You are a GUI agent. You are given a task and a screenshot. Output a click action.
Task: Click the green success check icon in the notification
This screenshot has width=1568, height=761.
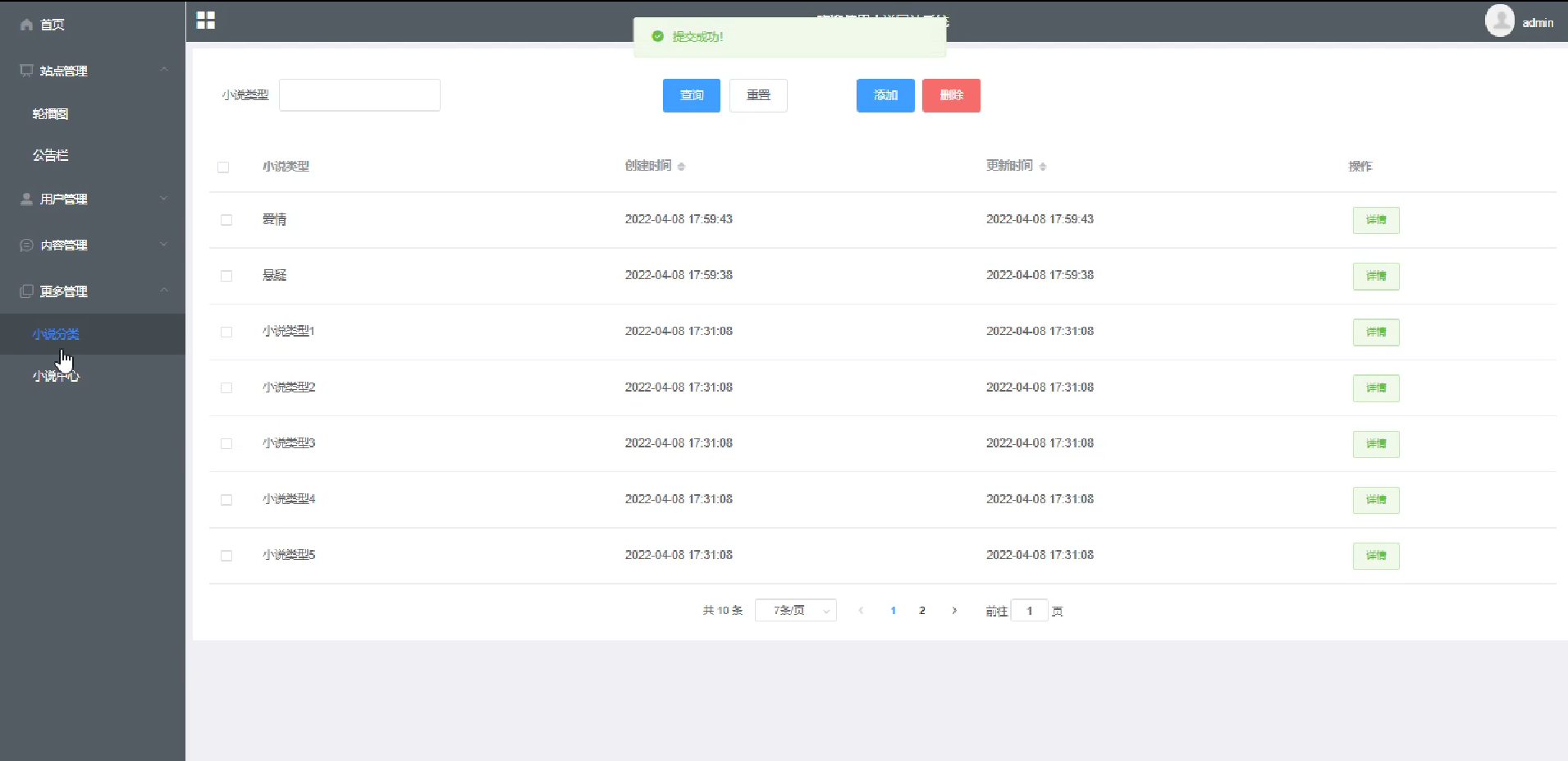[x=657, y=36]
